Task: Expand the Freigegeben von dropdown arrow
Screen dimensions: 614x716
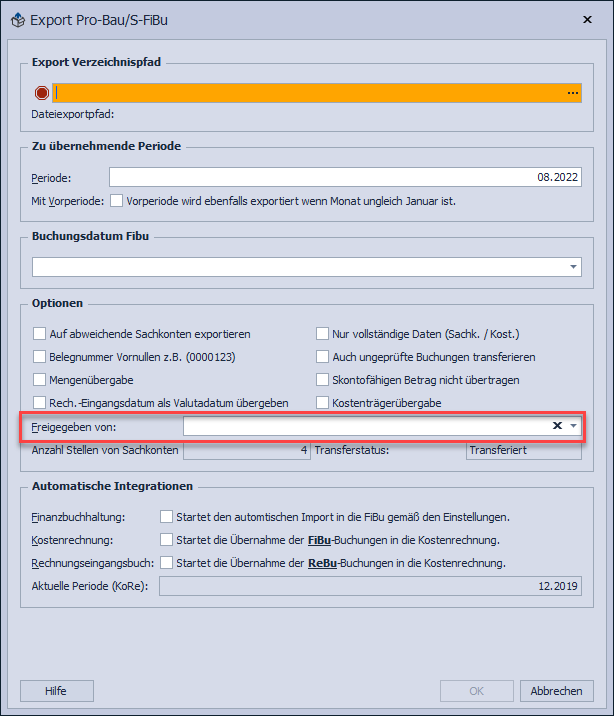Action: (x=574, y=426)
